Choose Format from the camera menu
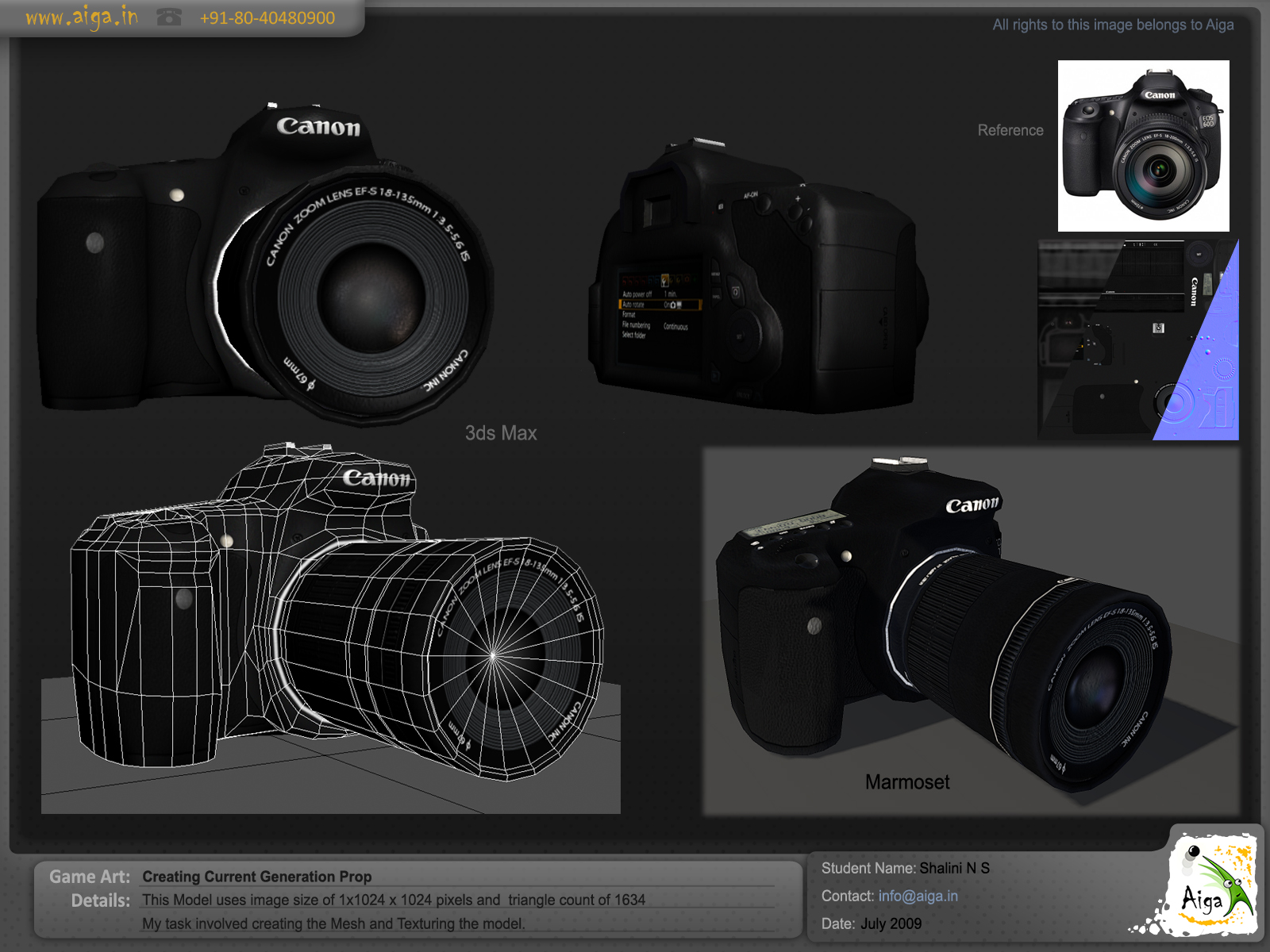1270x952 pixels. coord(627,314)
